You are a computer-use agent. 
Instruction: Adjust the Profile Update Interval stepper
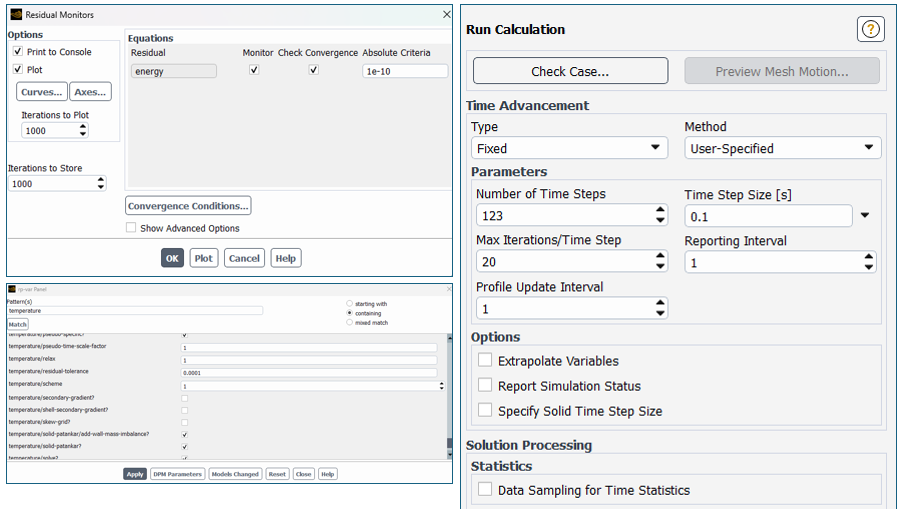[x=660, y=308]
